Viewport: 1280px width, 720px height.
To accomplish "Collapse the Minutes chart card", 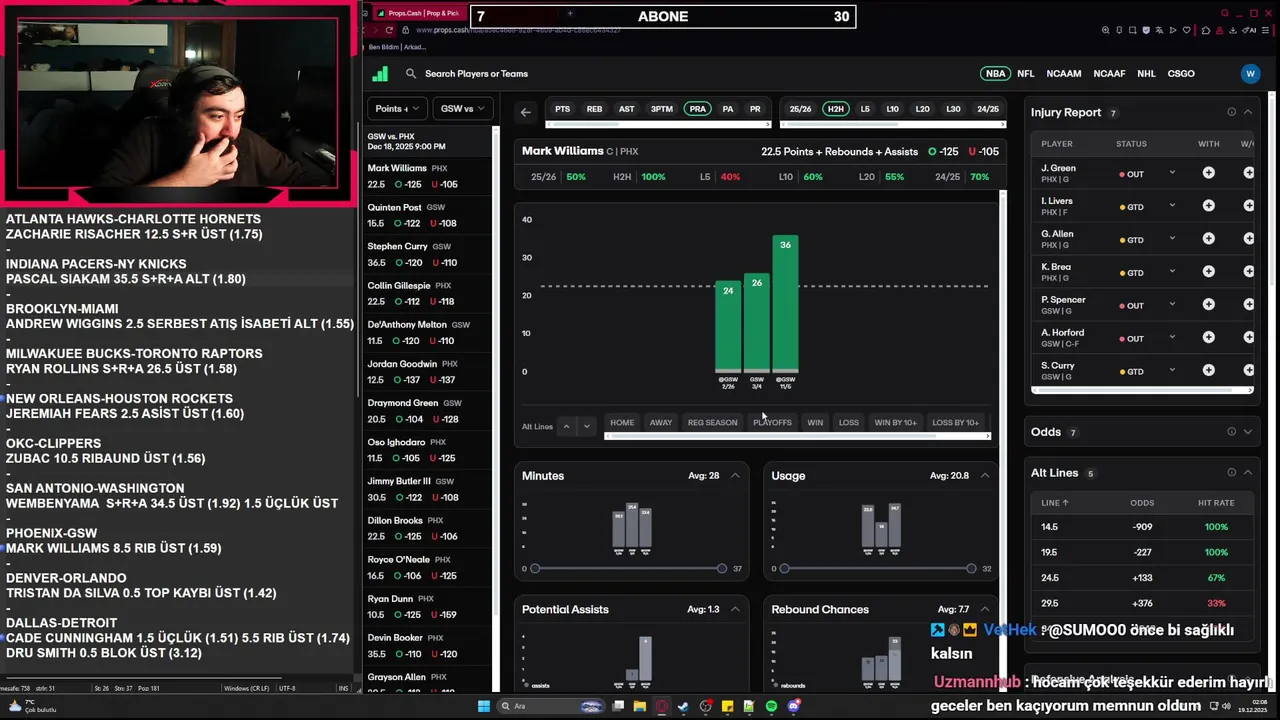I will point(736,476).
